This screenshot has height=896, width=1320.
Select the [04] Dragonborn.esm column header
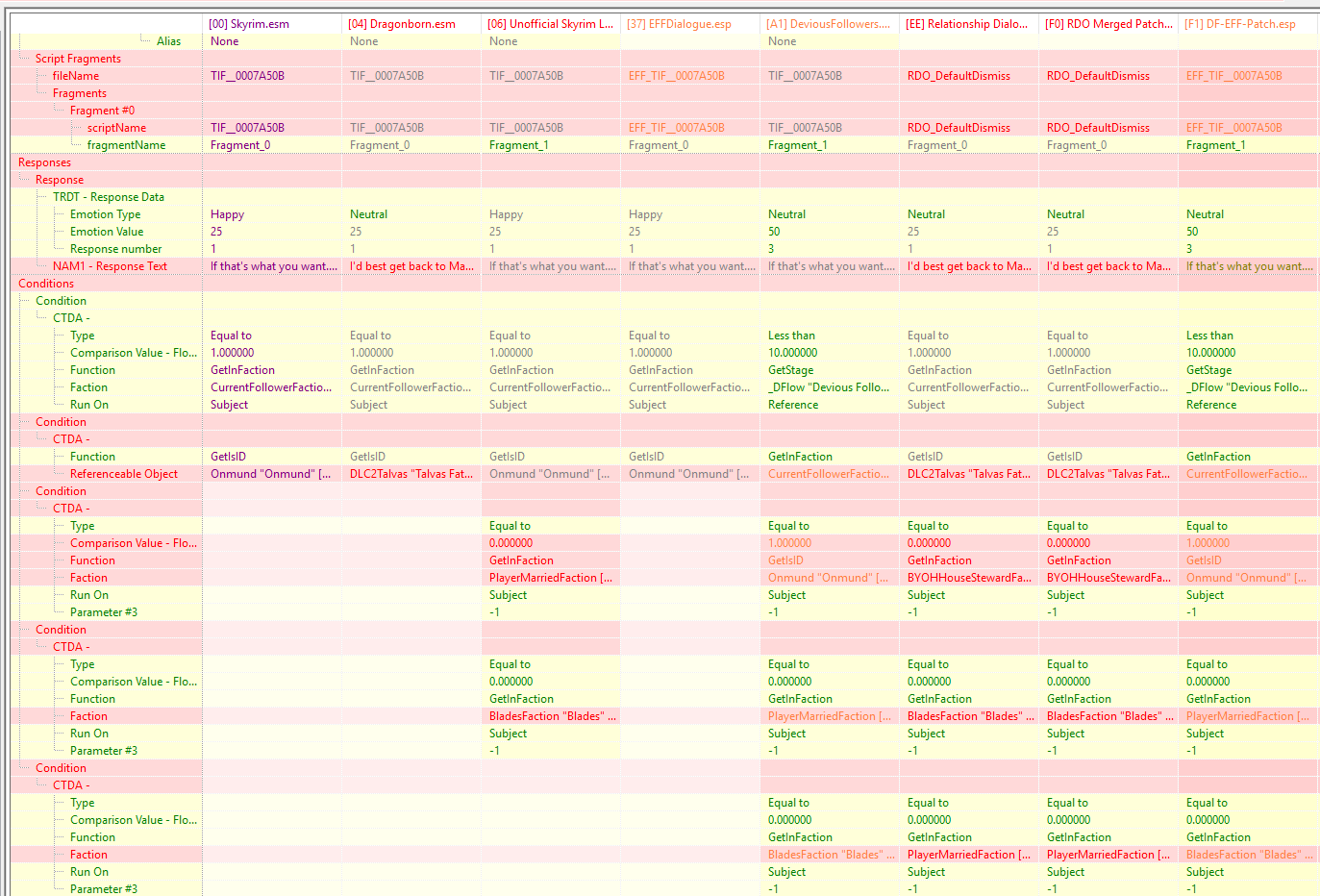pos(411,24)
